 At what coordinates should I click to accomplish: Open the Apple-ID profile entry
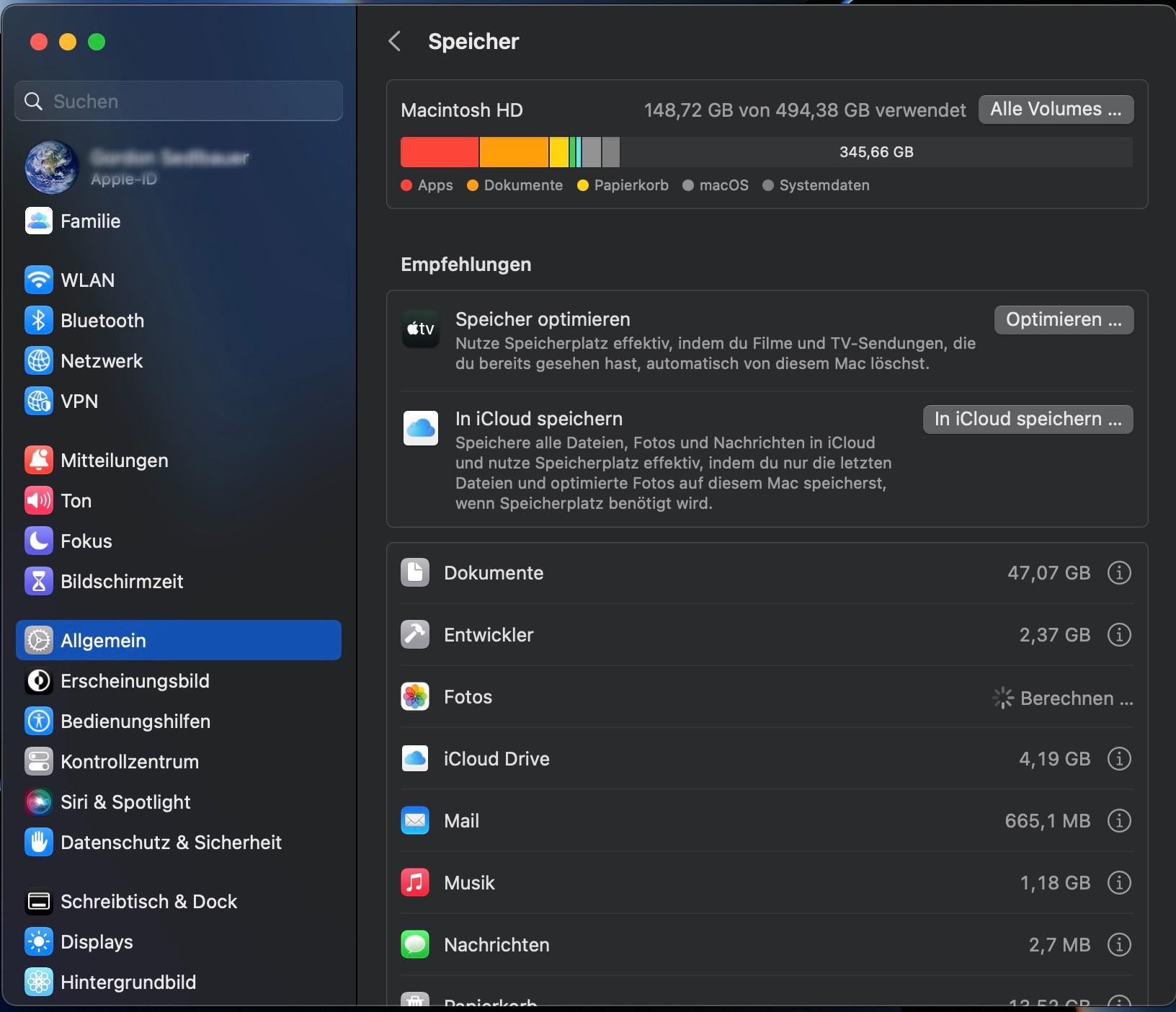[179, 167]
